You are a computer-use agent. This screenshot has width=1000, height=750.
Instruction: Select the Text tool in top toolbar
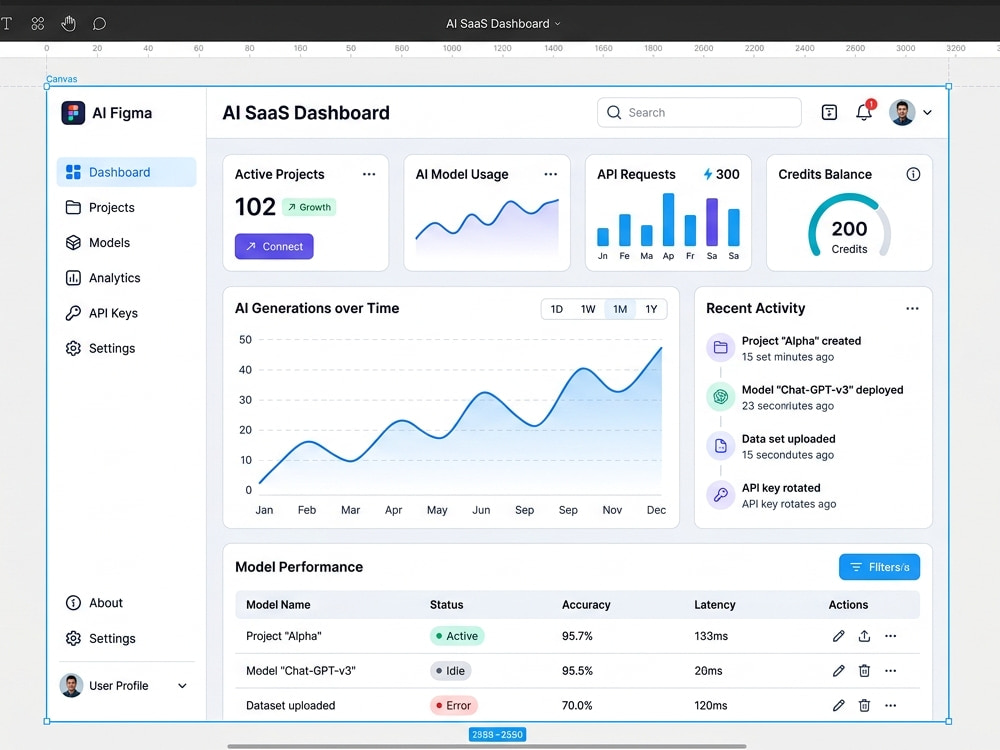[x=7, y=24]
